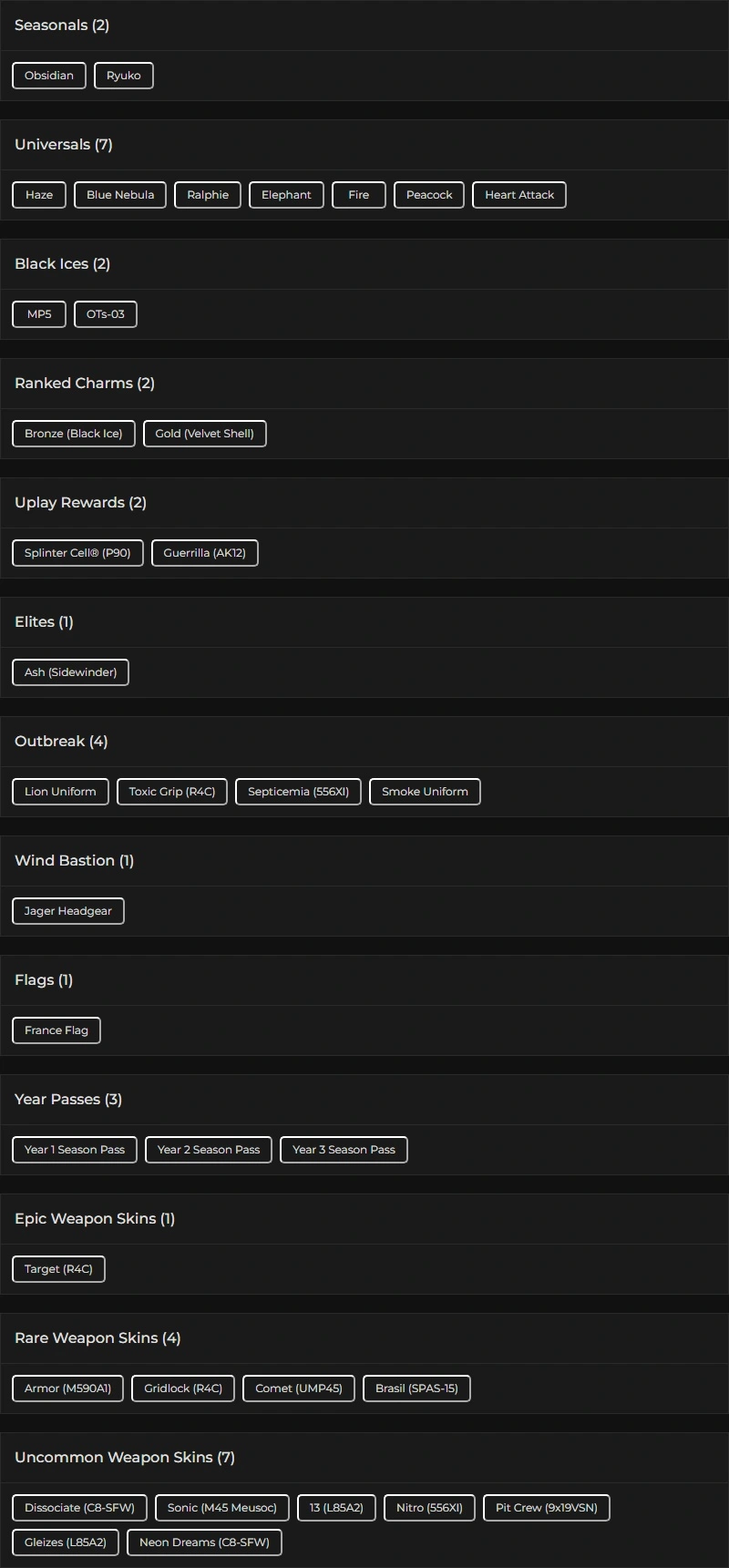Screen dimensions: 729x1568
Task: Select the Target (R4C) epic skin
Action: click(58, 1269)
